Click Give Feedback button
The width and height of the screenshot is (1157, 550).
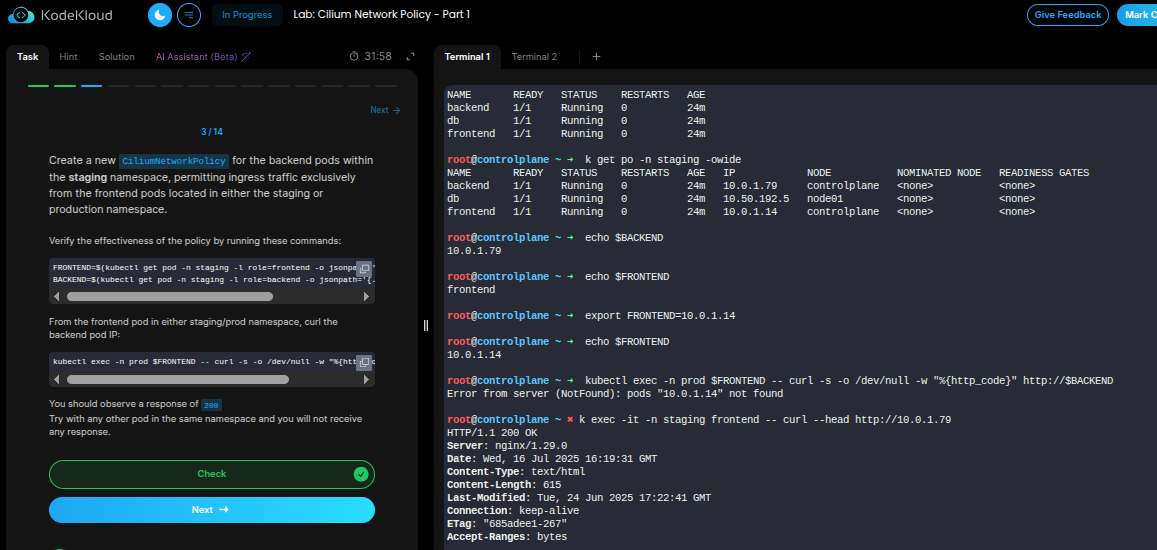click(1067, 15)
